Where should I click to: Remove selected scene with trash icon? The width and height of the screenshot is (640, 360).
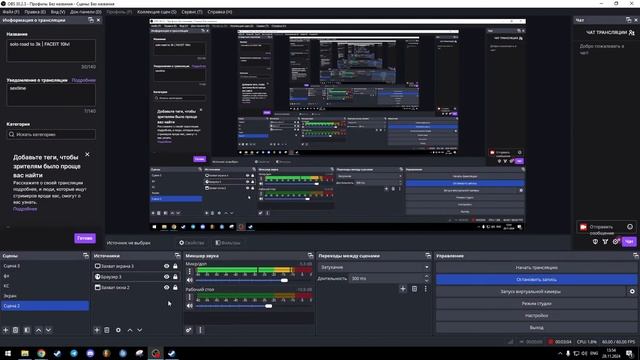(x=16, y=330)
